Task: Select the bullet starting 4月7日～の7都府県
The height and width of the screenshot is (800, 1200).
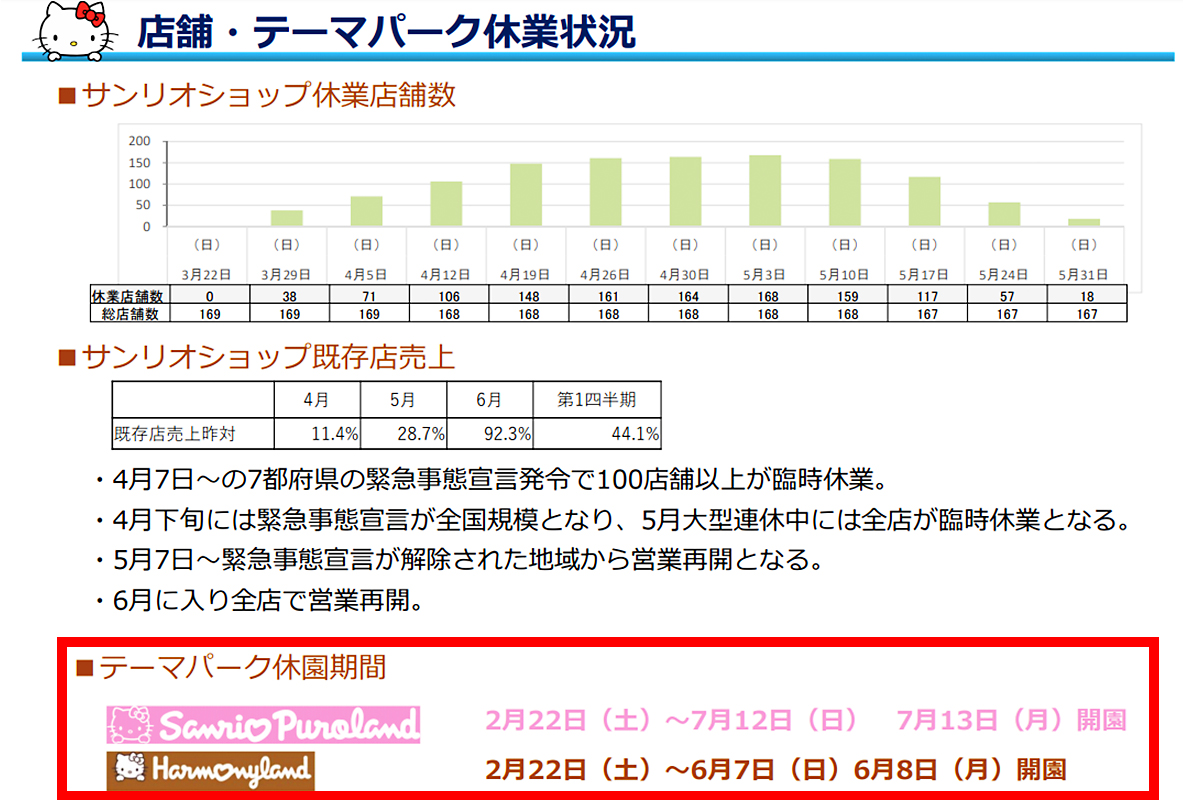Action: click(x=491, y=479)
